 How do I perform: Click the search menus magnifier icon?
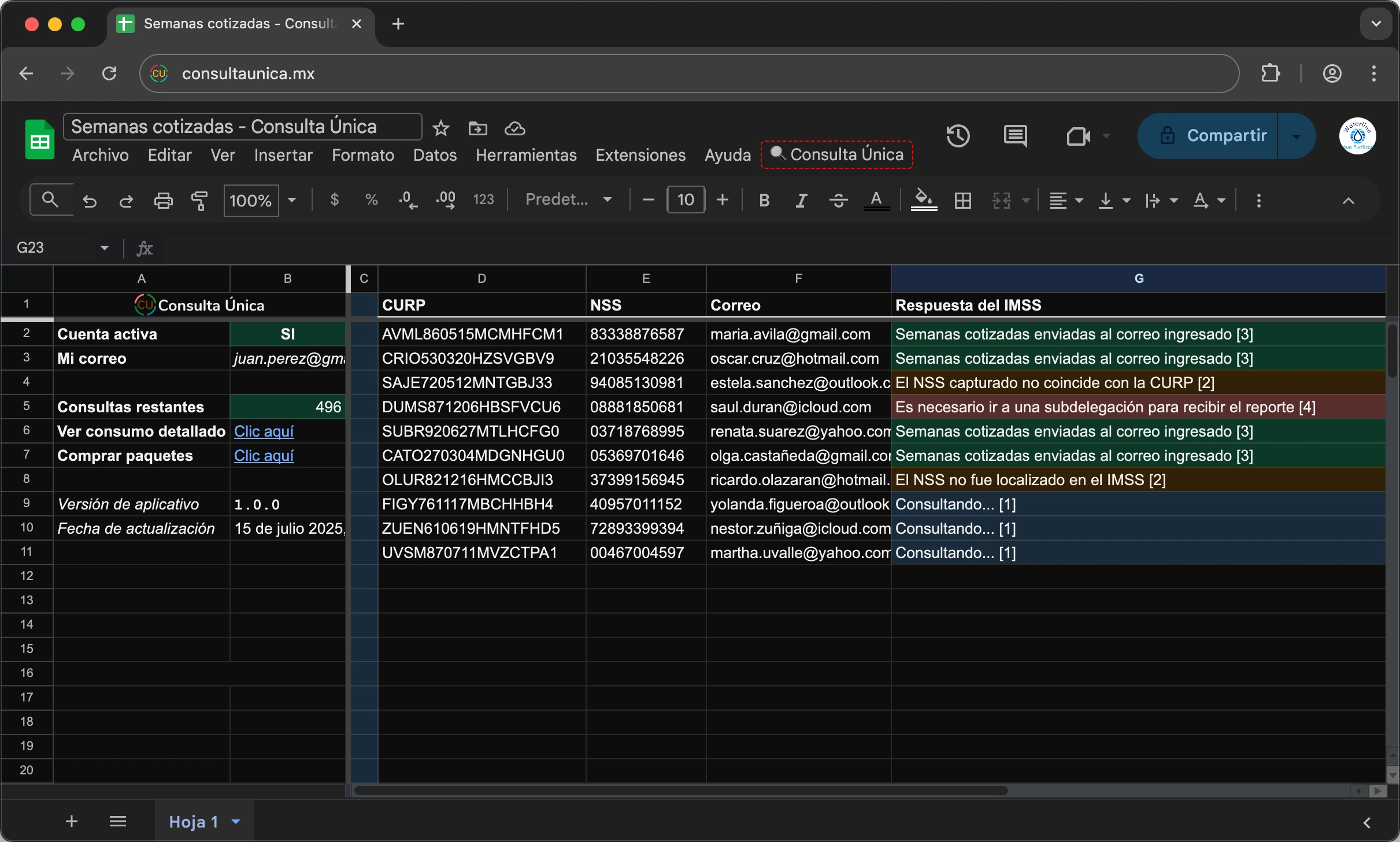click(51, 200)
